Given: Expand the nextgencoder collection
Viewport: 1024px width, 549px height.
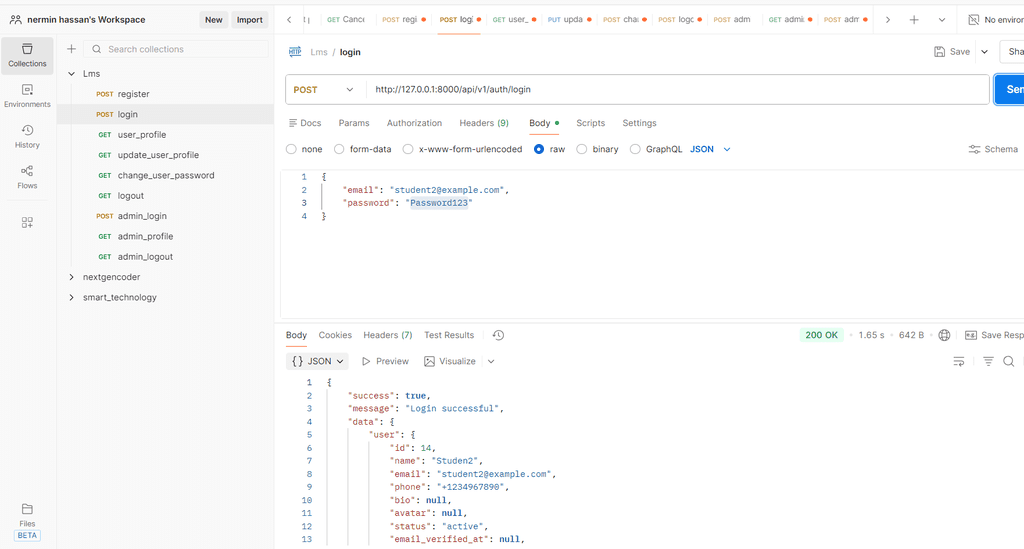Looking at the screenshot, I should click(x=71, y=277).
